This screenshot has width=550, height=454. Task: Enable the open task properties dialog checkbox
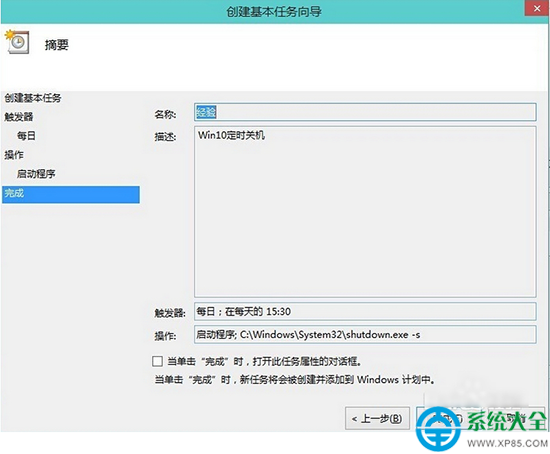click(157, 361)
